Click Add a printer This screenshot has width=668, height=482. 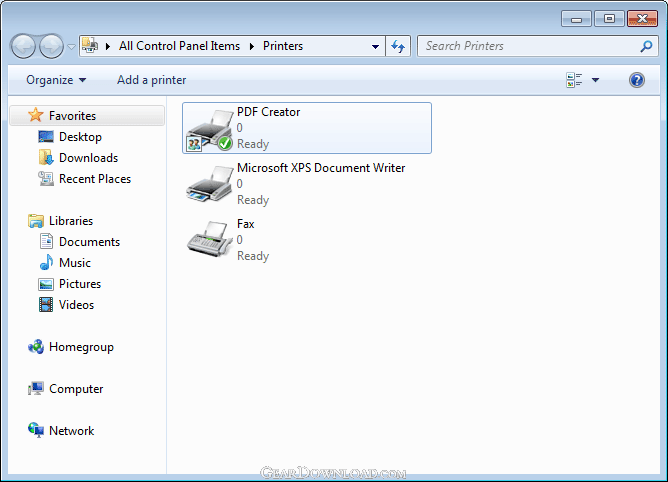(152, 80)
